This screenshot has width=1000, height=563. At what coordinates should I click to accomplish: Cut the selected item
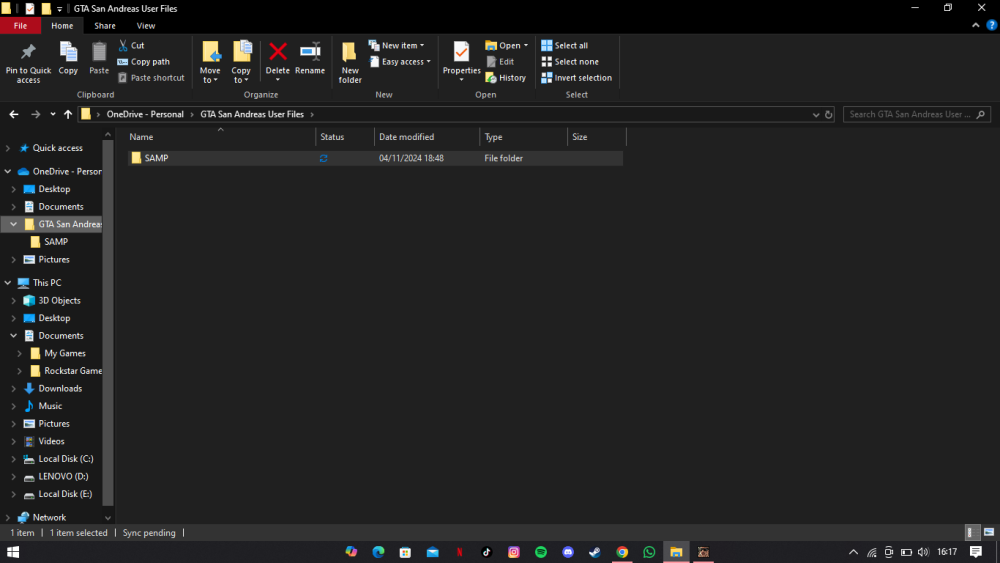click(131, 45)
